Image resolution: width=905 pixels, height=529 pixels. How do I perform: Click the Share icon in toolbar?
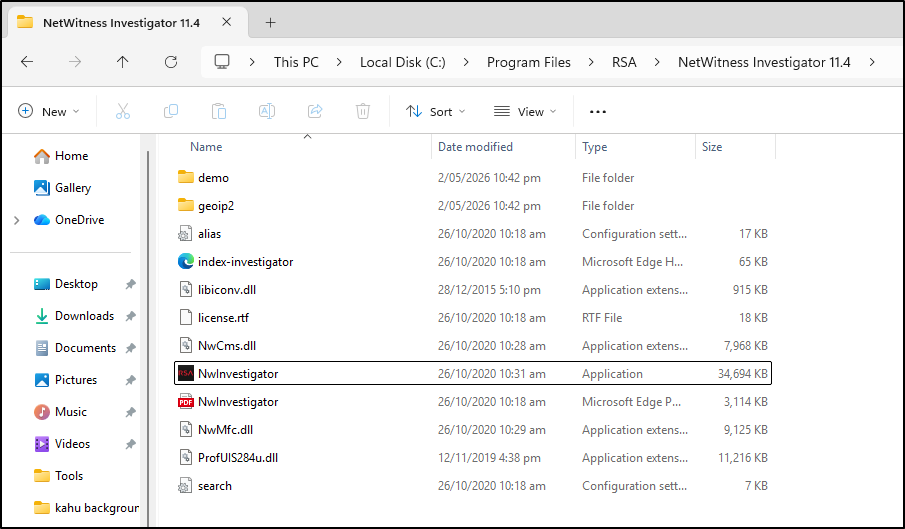(x=315, y=111)
